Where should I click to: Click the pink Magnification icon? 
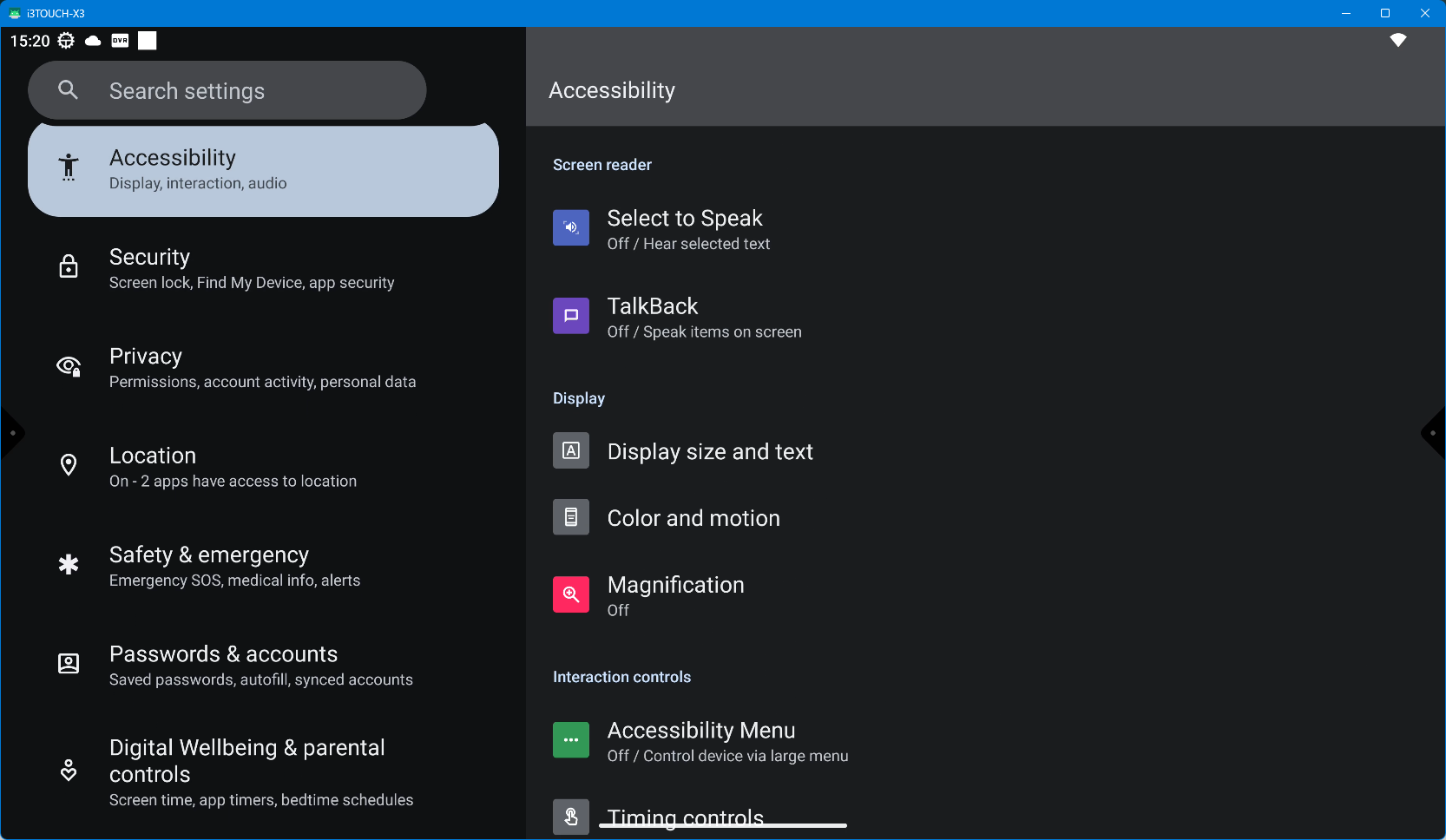tap(571, 594)
